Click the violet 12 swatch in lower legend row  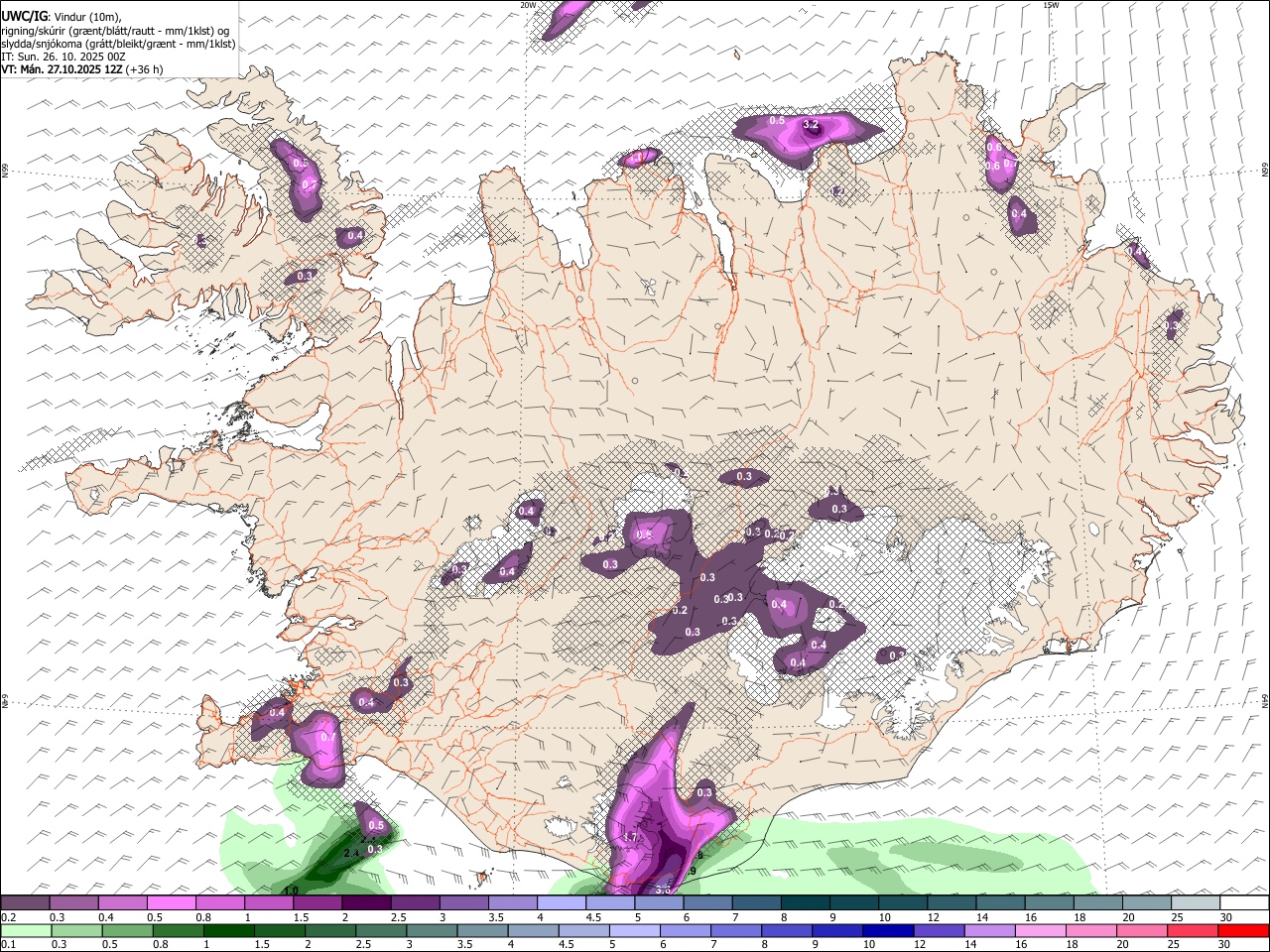click(x=939, y=930)
